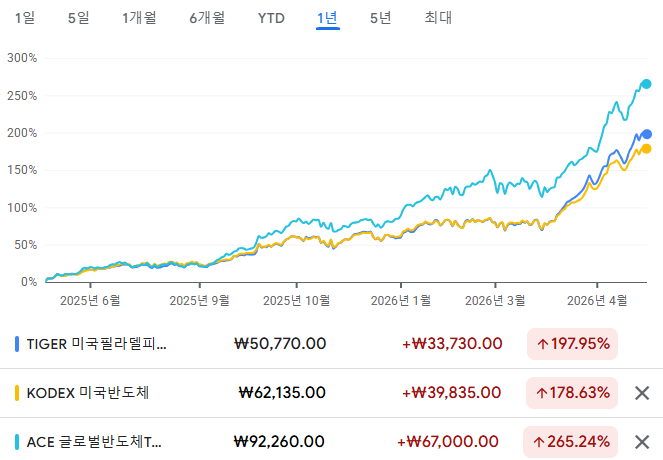Click the blue TIGER endpoint dot
663x460 pixels.
tap(647, 134)
